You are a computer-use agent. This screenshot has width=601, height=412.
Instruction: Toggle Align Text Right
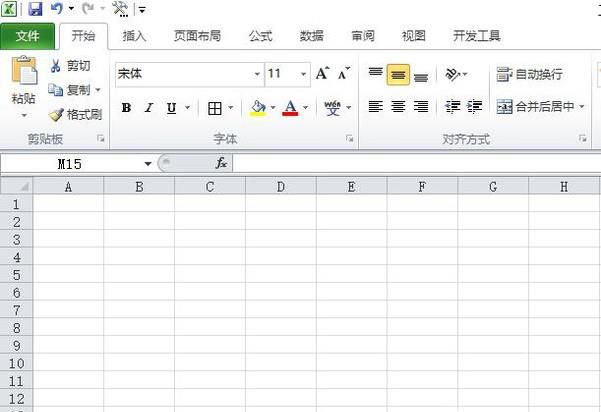[x=421, y=106]
